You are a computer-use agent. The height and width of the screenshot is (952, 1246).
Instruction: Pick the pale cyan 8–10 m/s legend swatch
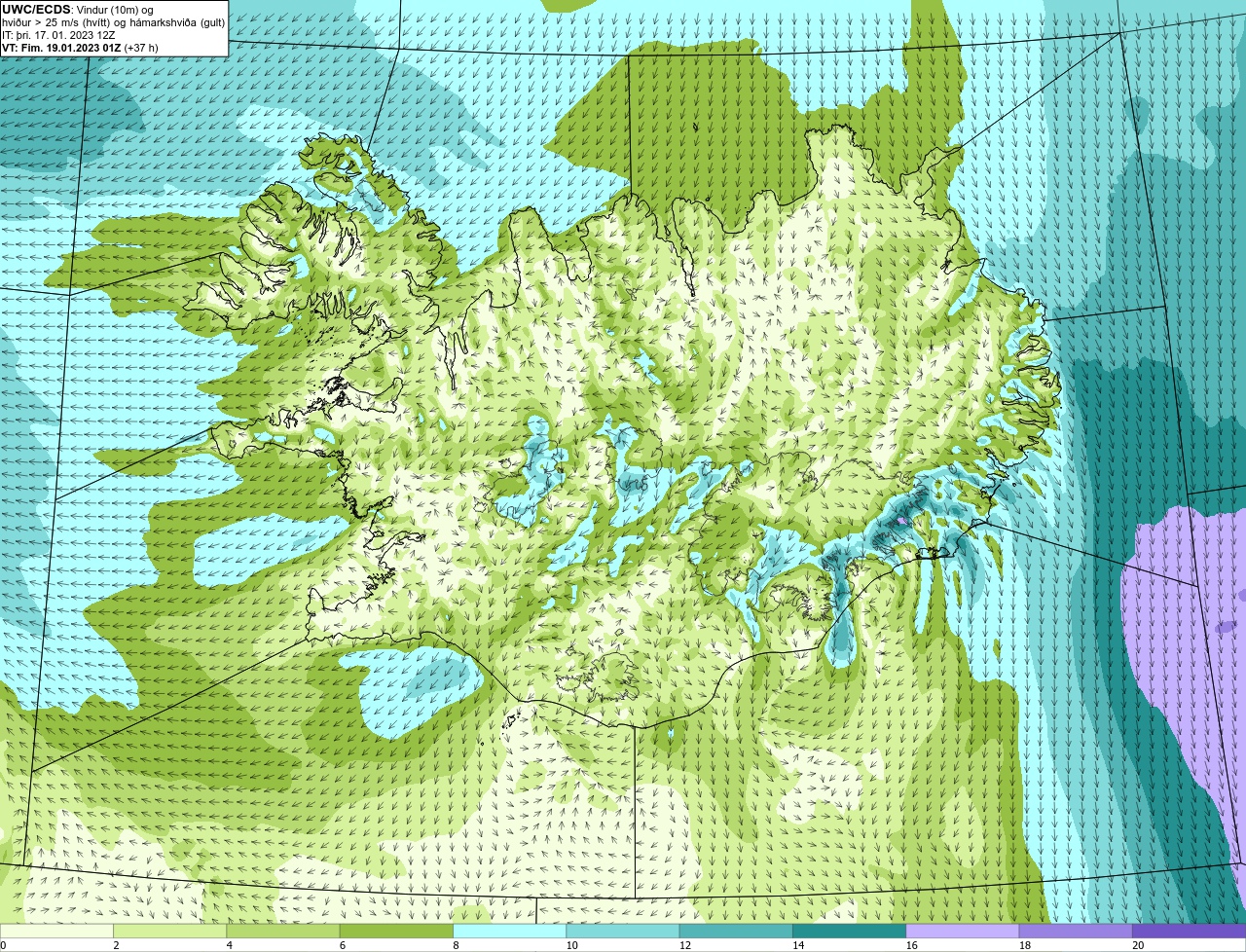pos(509,932)
